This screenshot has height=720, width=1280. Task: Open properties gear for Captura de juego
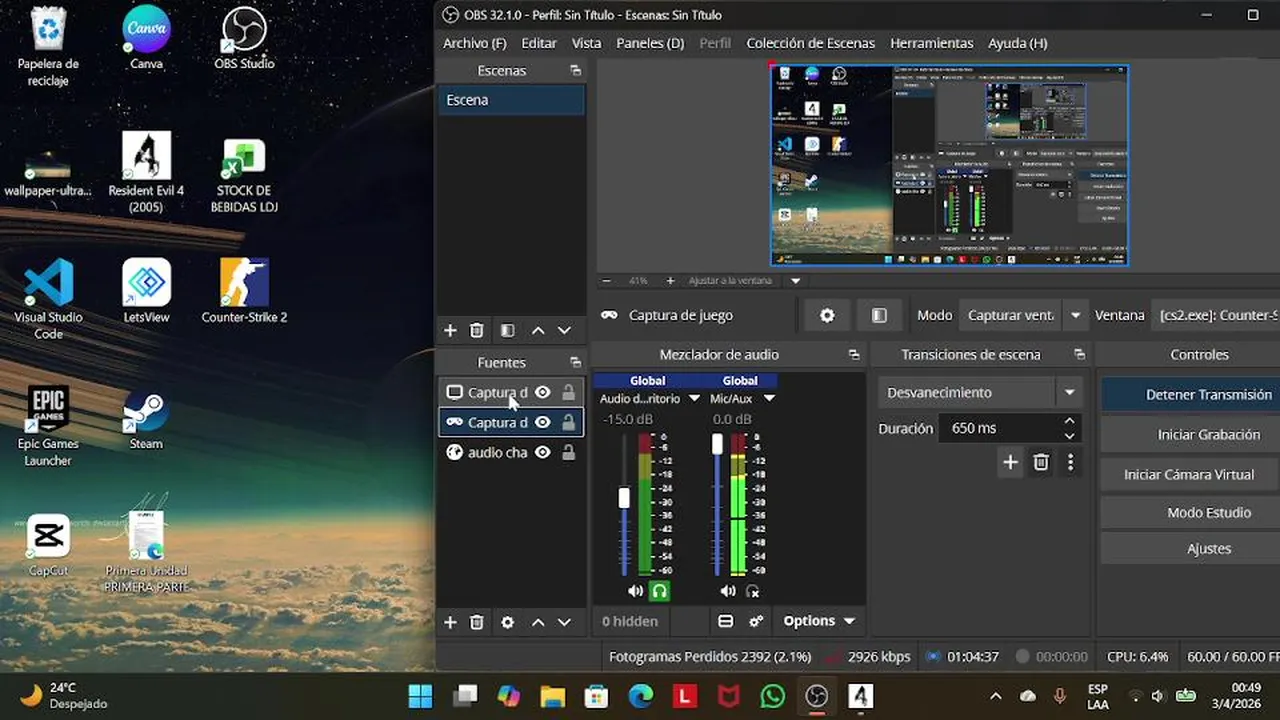tap(827, 315)
